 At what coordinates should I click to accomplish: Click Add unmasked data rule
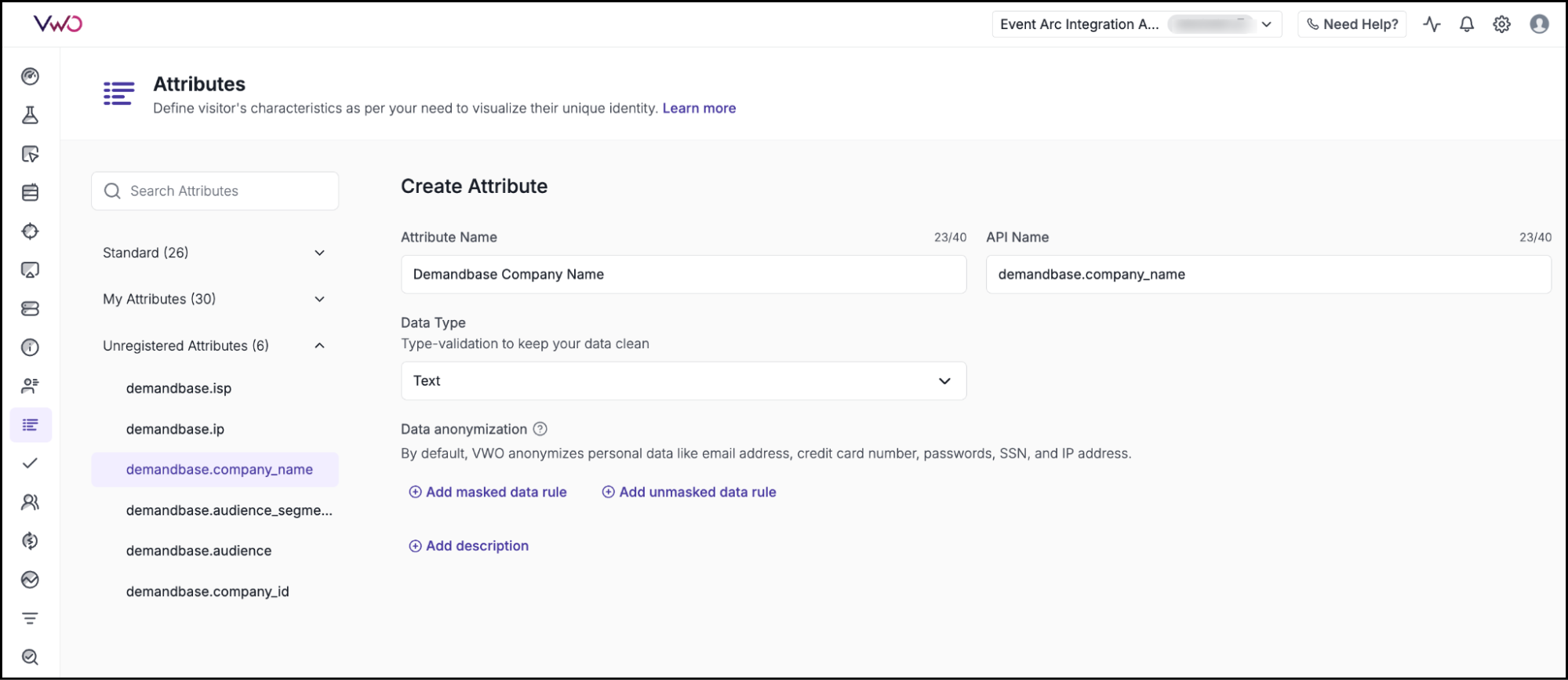point(689,492)
